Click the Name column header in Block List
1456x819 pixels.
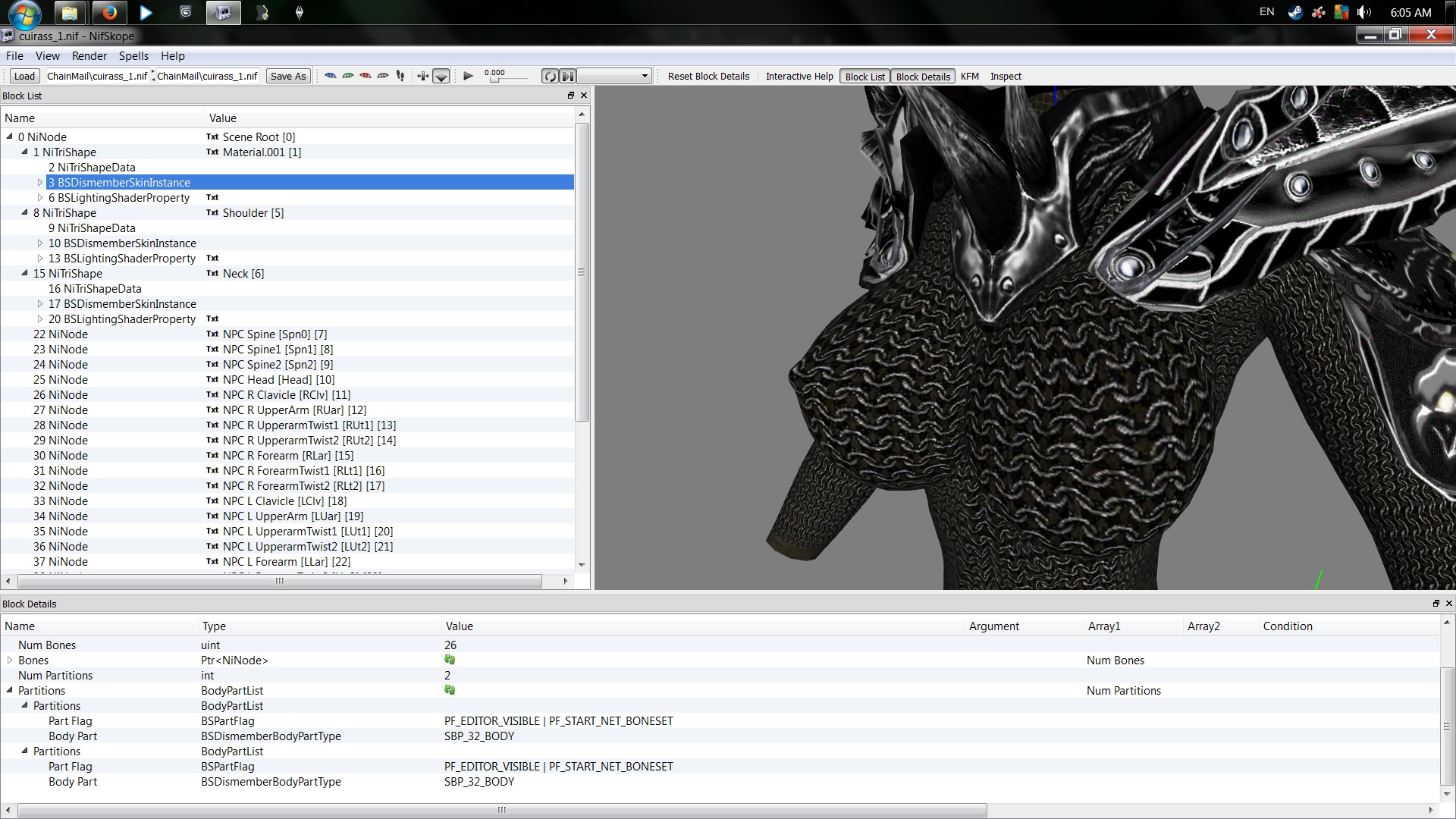[x=103, y=118]
